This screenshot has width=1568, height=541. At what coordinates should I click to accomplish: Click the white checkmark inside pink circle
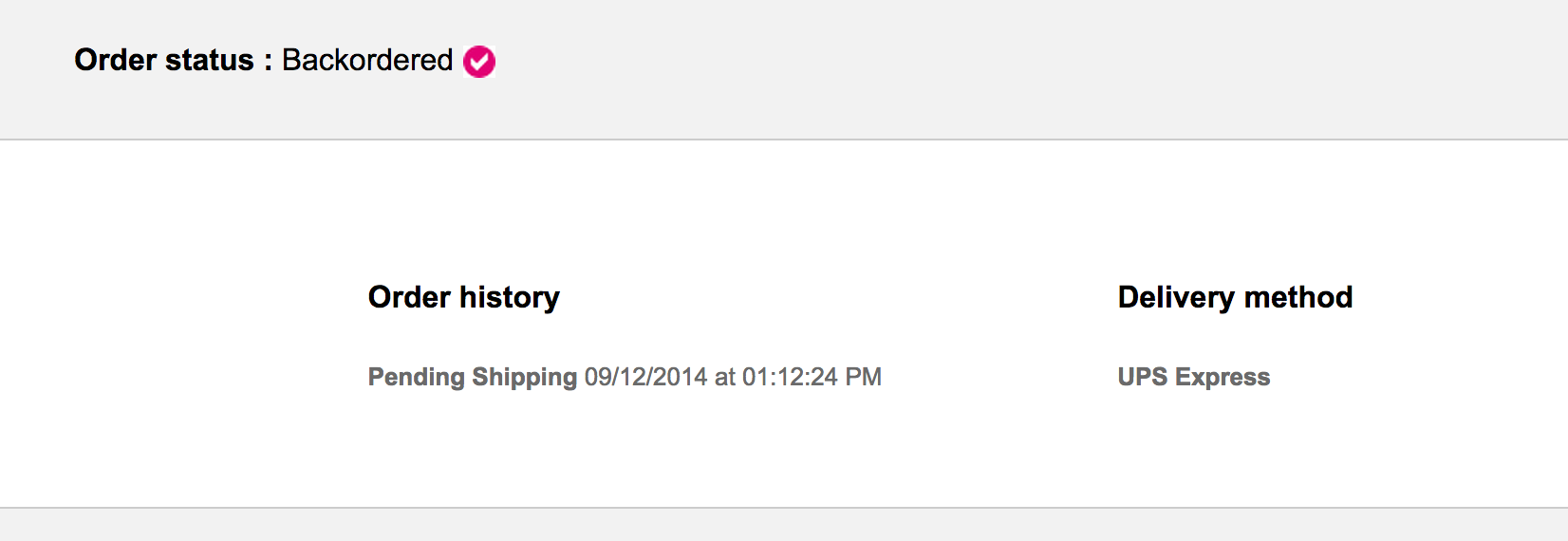click(x=478, y=63)
